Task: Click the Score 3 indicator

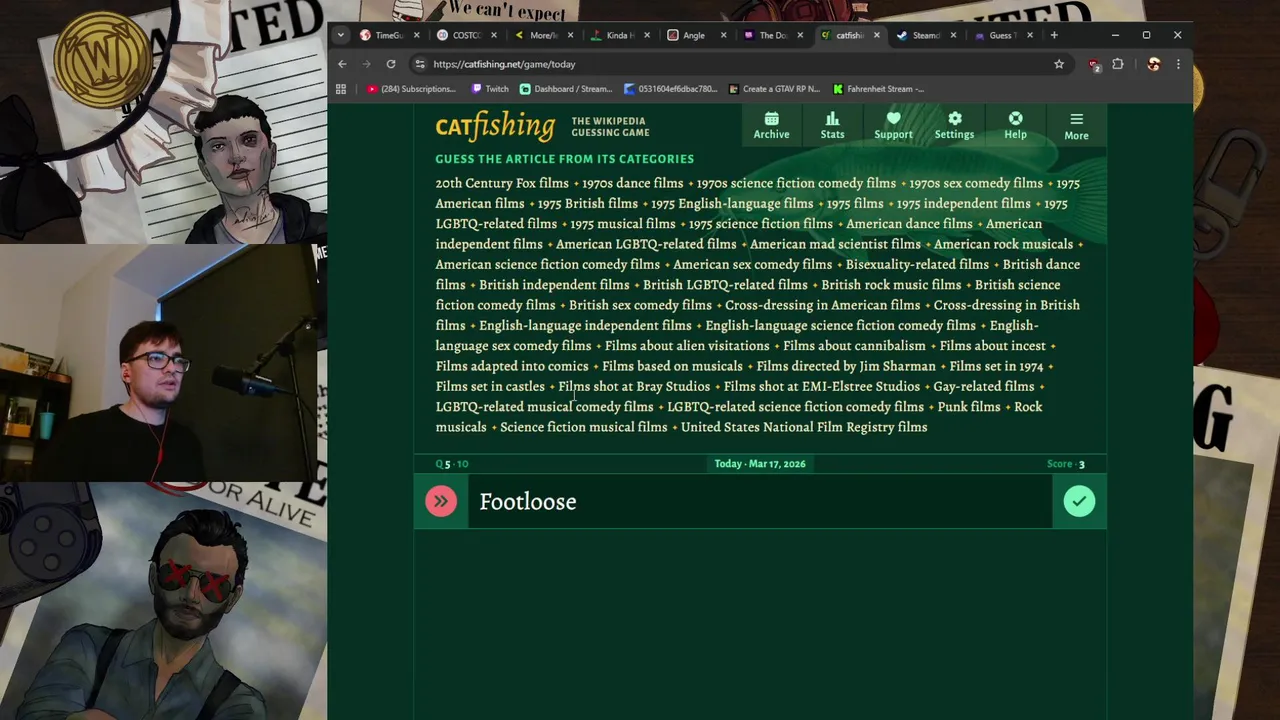Action: [1066, 464]
